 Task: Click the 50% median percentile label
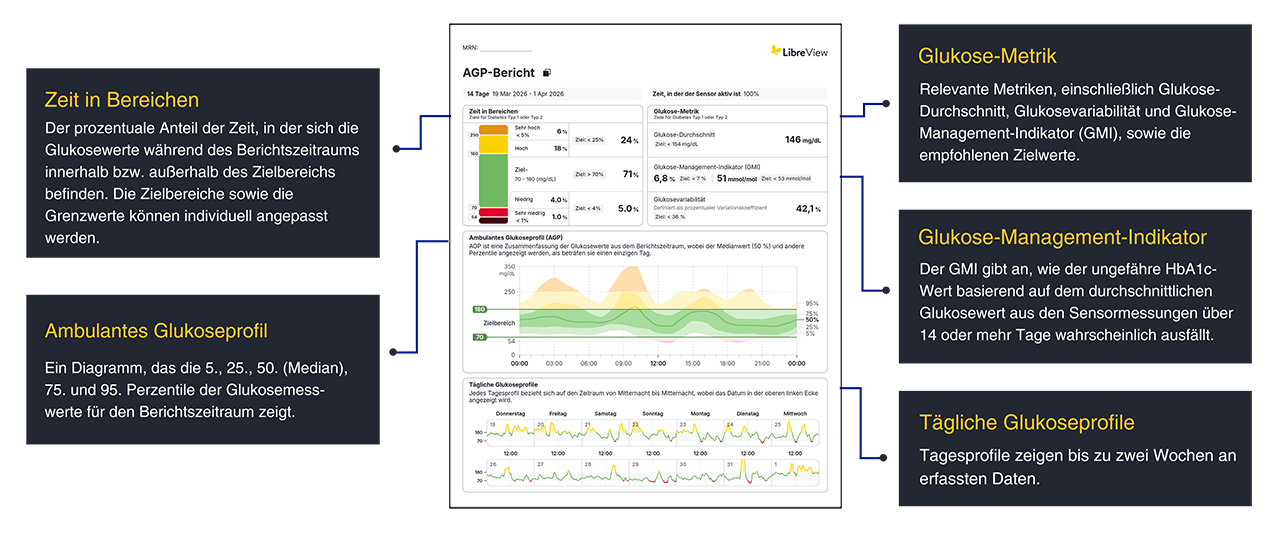click(x=811, y=320)
